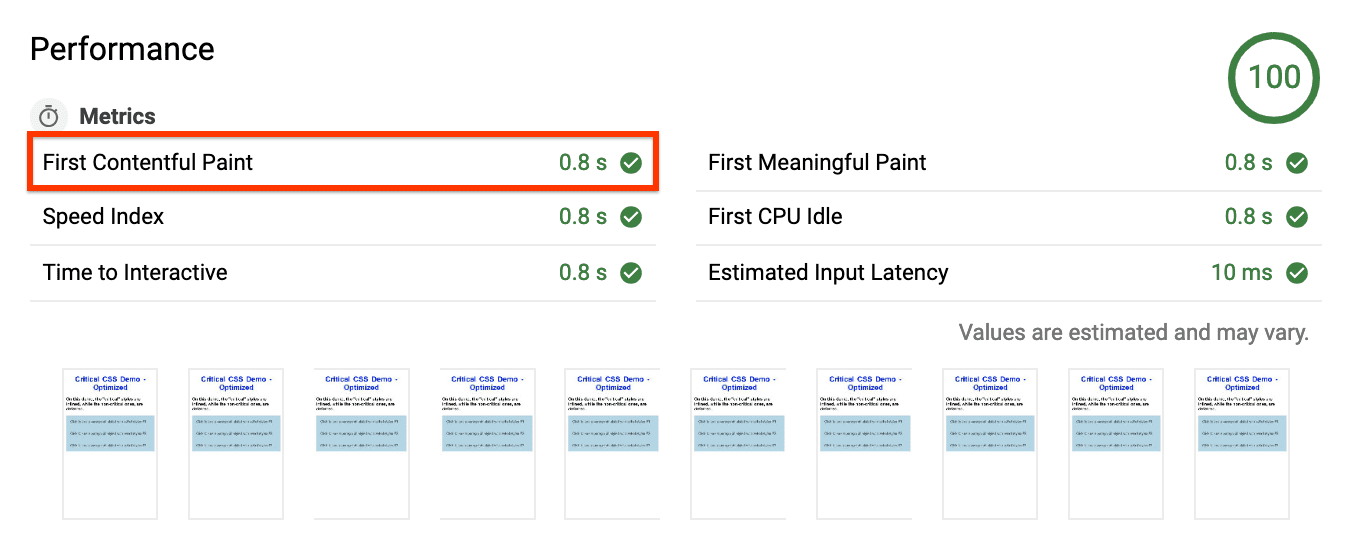1361x551 pixels.
Task: Click the Performance section heading
Action: click(x=122, y=49)
